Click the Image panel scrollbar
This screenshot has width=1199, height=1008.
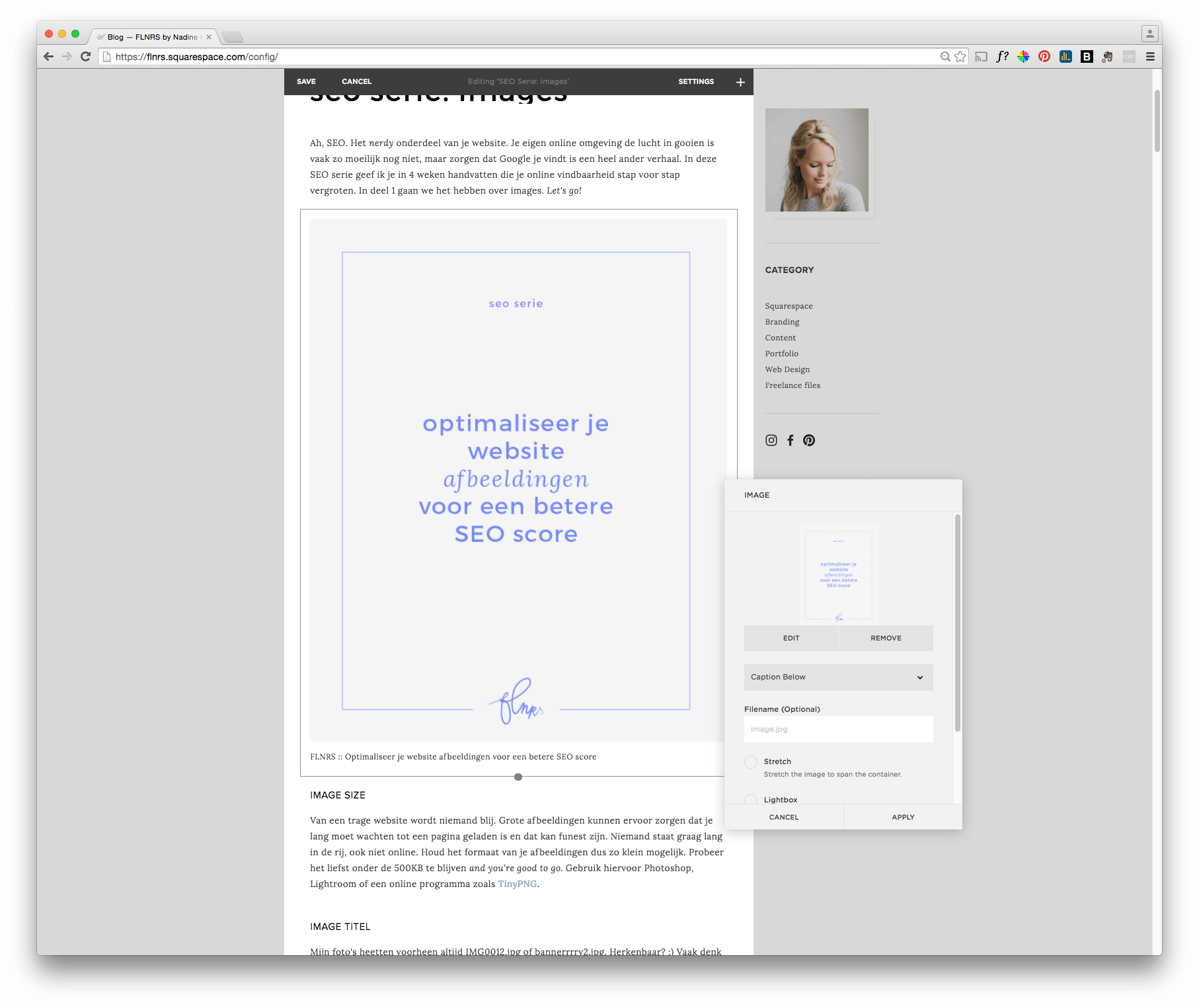pos(957,623)
